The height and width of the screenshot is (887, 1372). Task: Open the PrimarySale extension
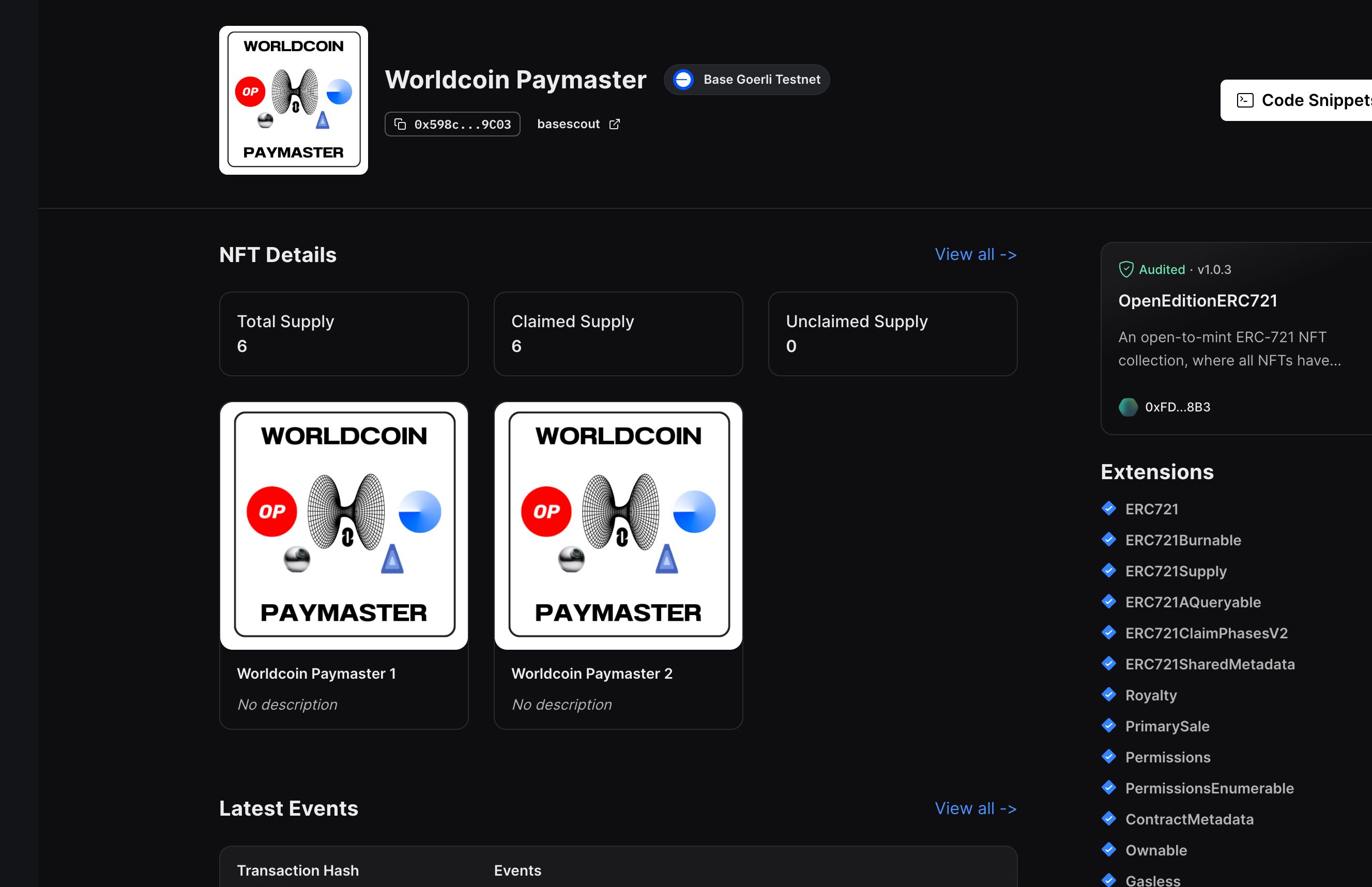1167,726
